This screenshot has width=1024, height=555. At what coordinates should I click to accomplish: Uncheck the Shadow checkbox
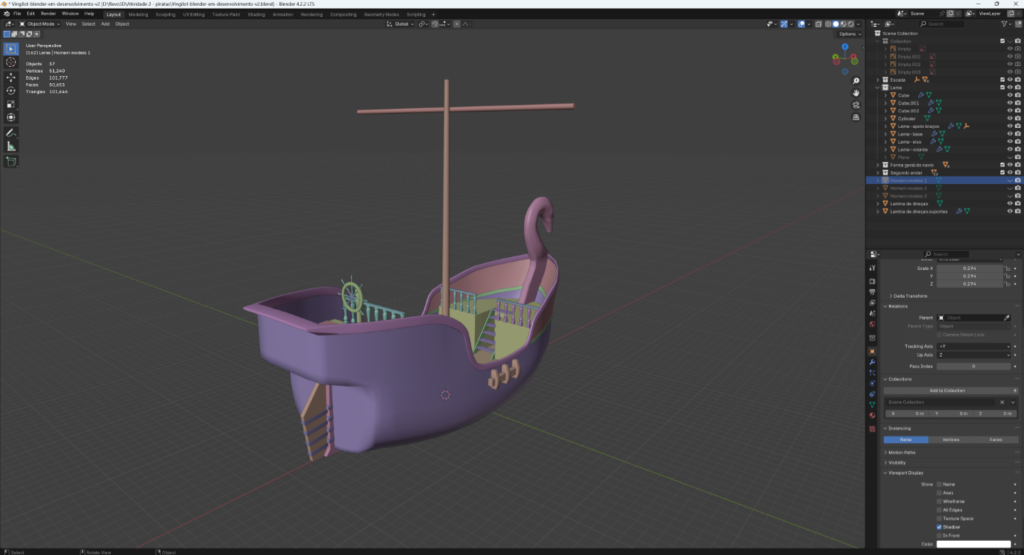[x=940, y=527]
